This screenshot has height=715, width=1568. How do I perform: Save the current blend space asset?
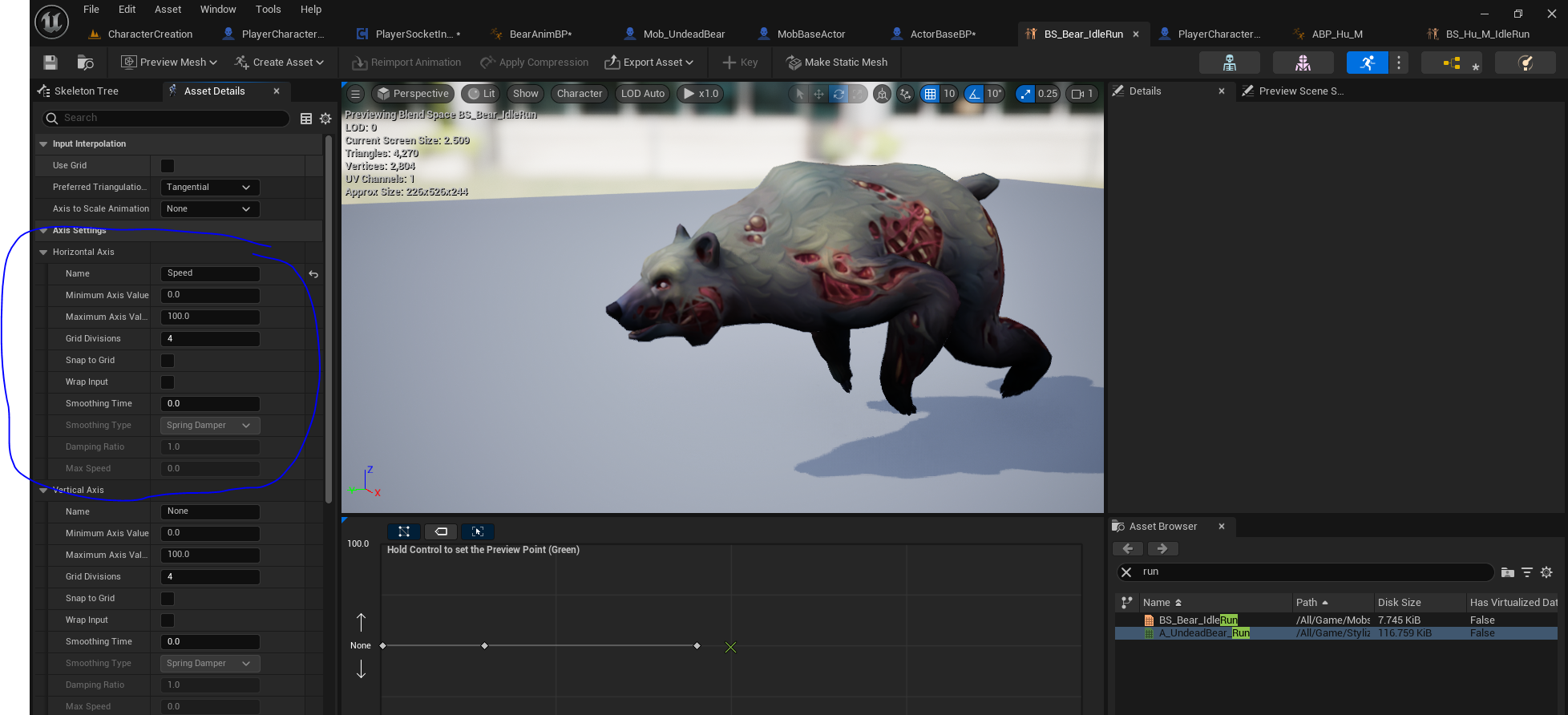coord(50,63)
